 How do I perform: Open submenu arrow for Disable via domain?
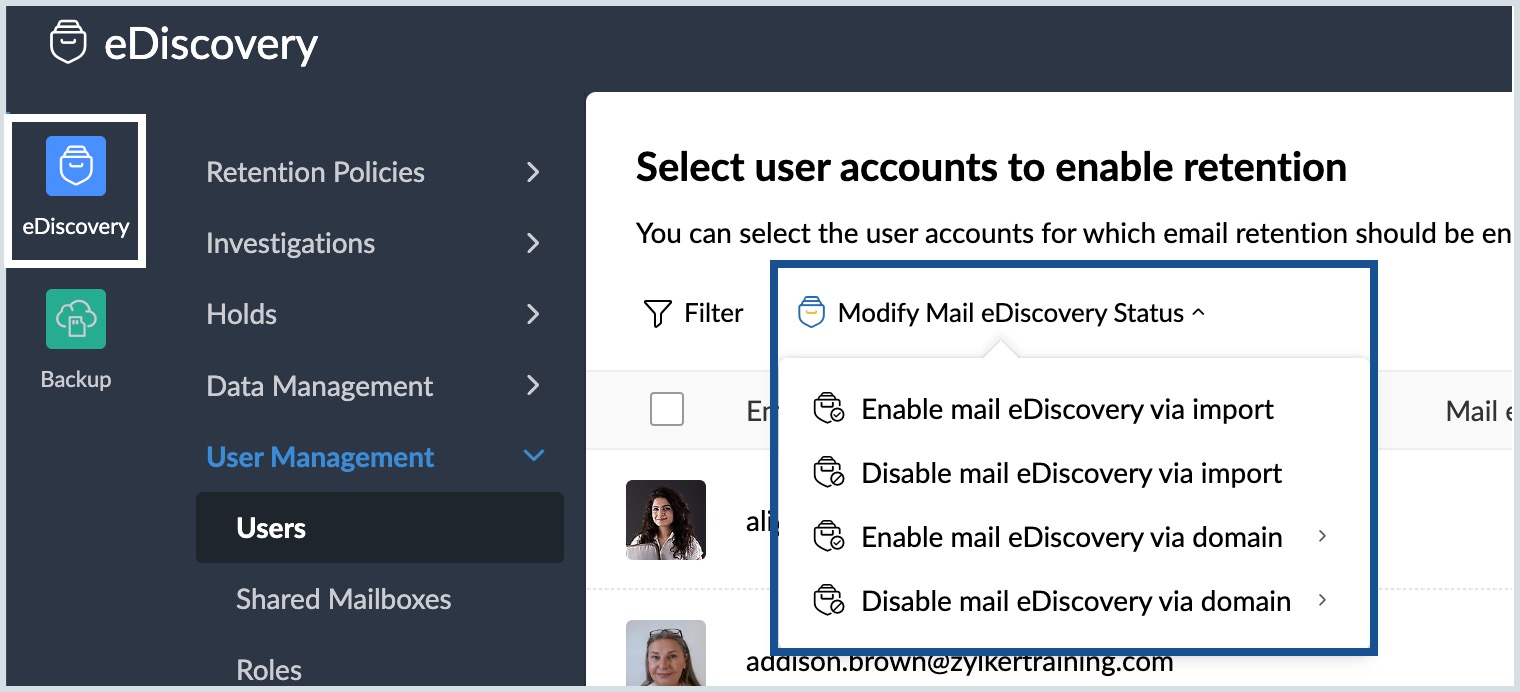1322,600
